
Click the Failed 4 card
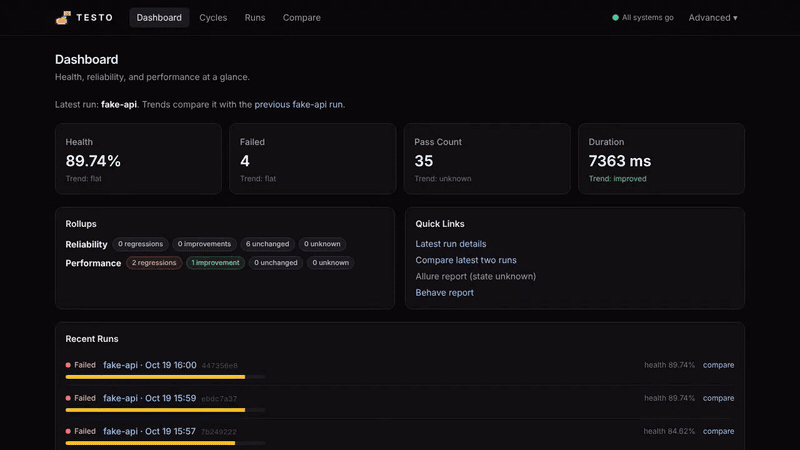(313, 159)
